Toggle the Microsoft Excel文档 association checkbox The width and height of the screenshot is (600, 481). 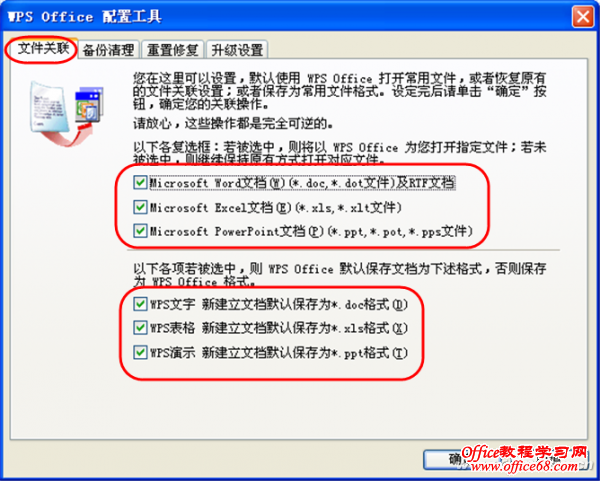coord(140,207)
